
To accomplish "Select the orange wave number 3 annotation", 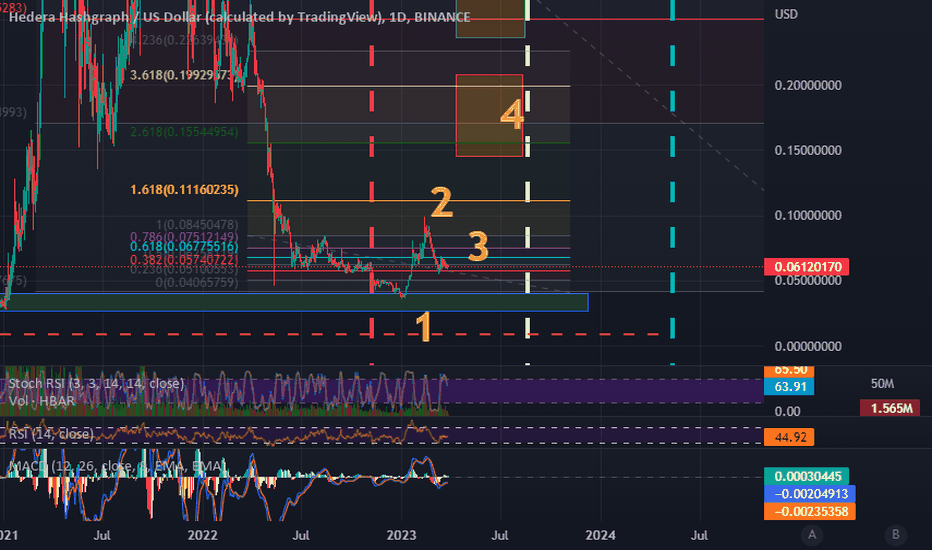I will [478, 246].
